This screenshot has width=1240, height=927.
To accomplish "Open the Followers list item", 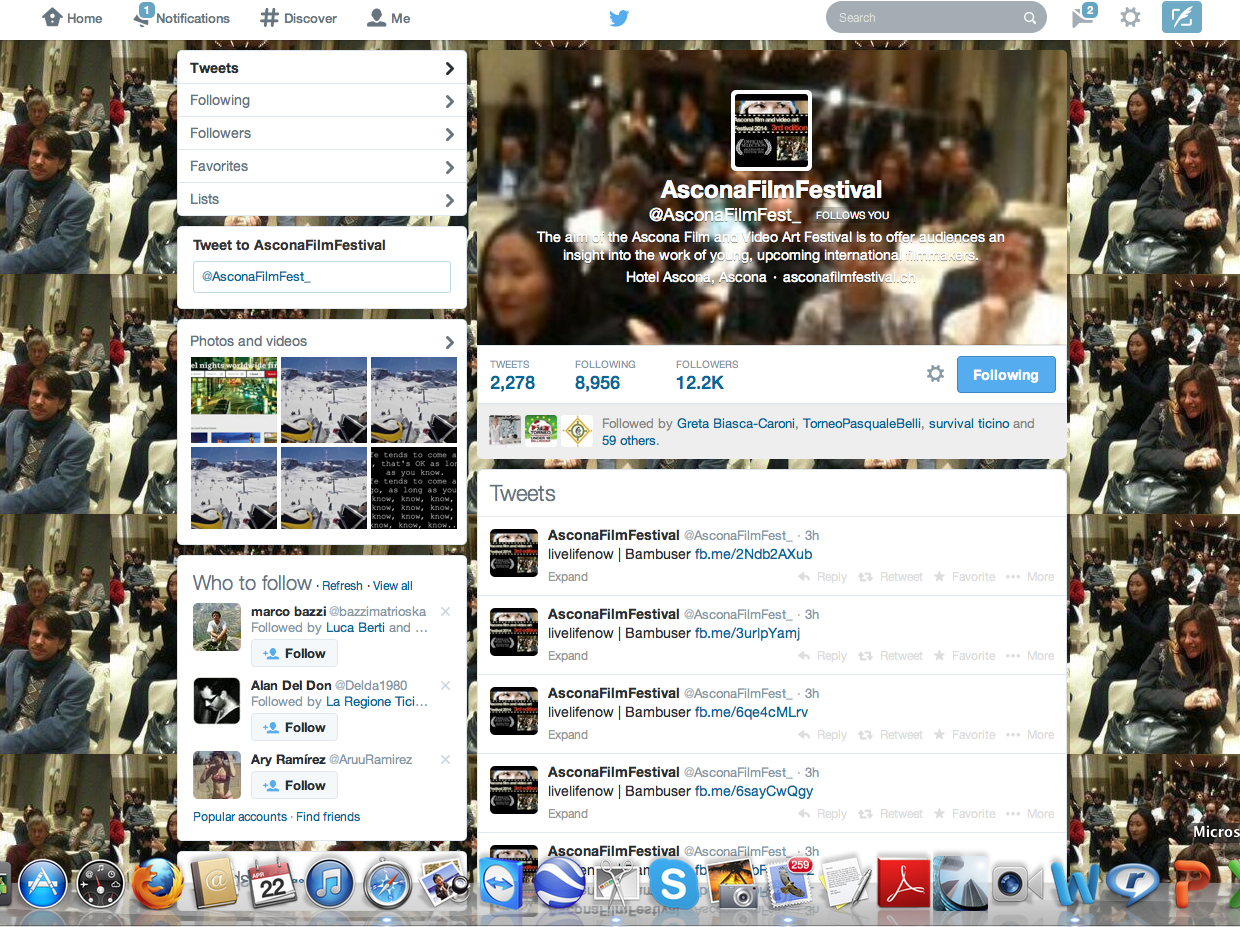I will click(321, 134).
